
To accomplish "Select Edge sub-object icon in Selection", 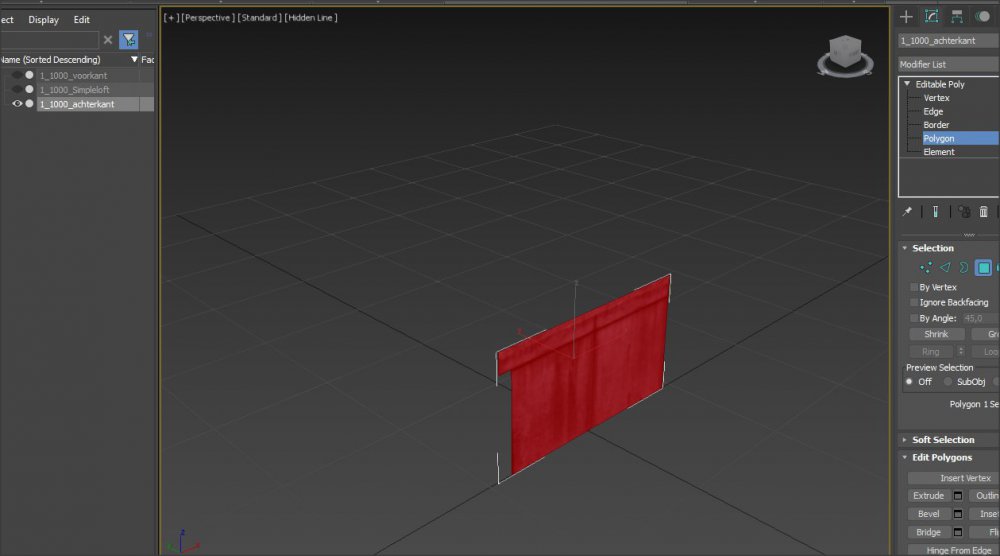I will coord(945,268).
